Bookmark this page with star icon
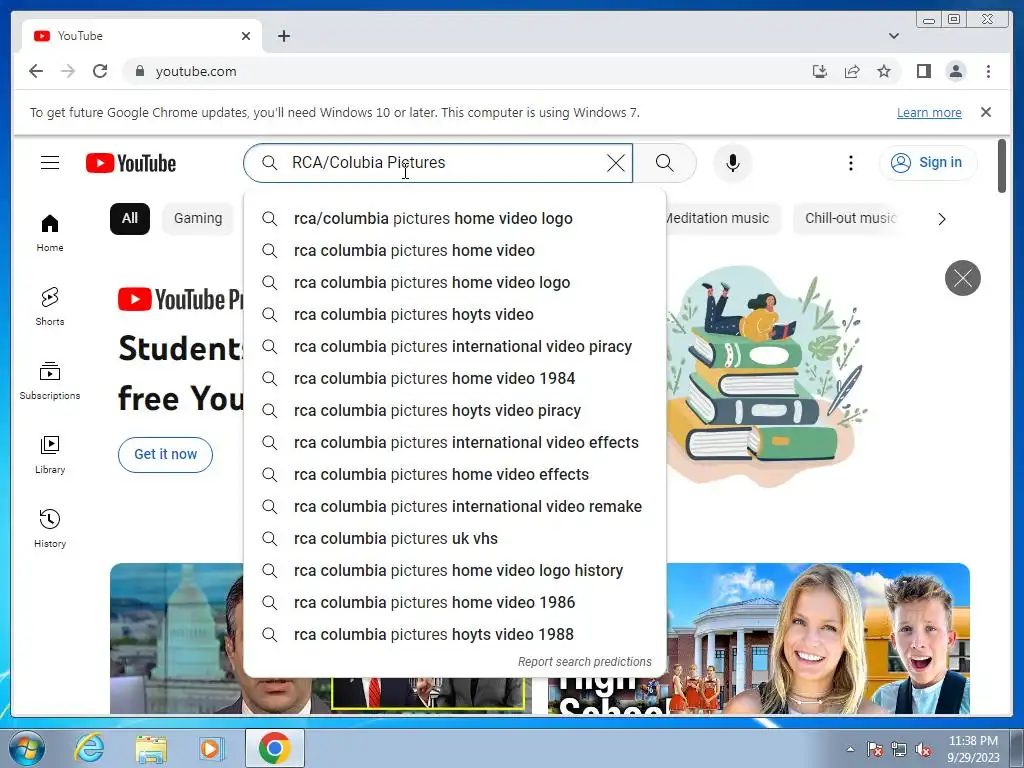Viewport: 1024px width, 768px height. tap(884, 71)
